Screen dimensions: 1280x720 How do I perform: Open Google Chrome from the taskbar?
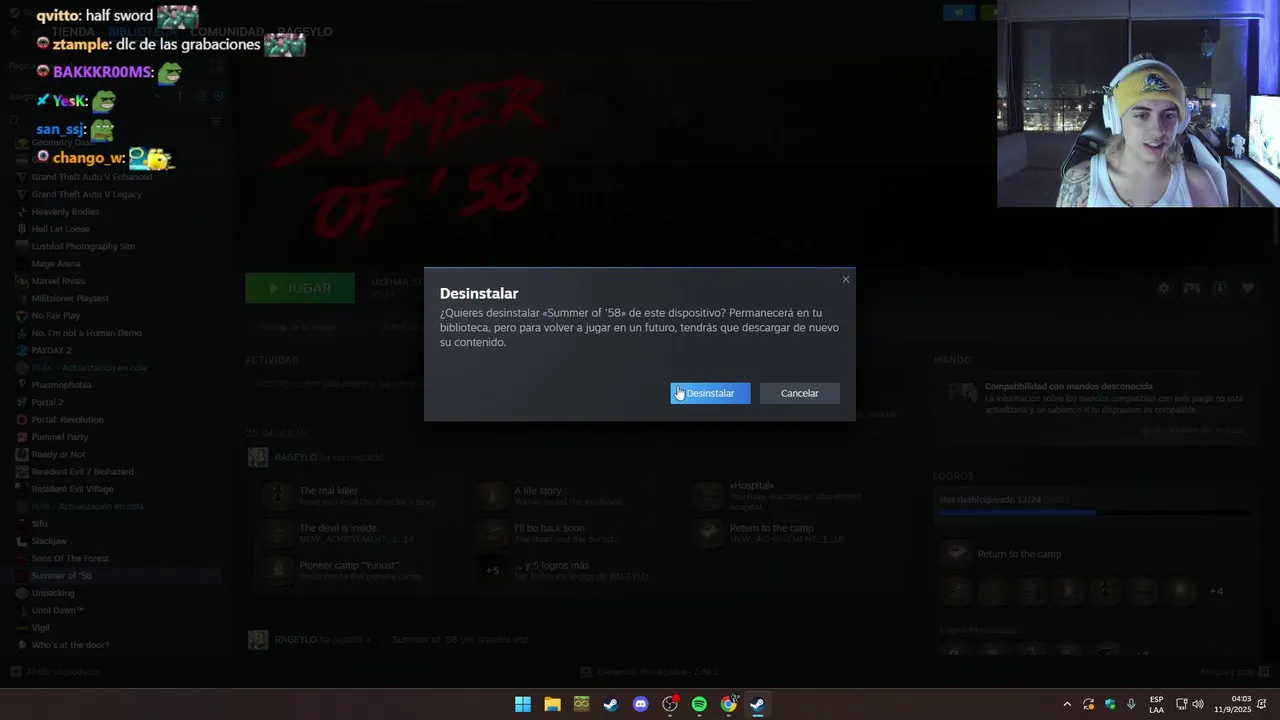(729, 704)
